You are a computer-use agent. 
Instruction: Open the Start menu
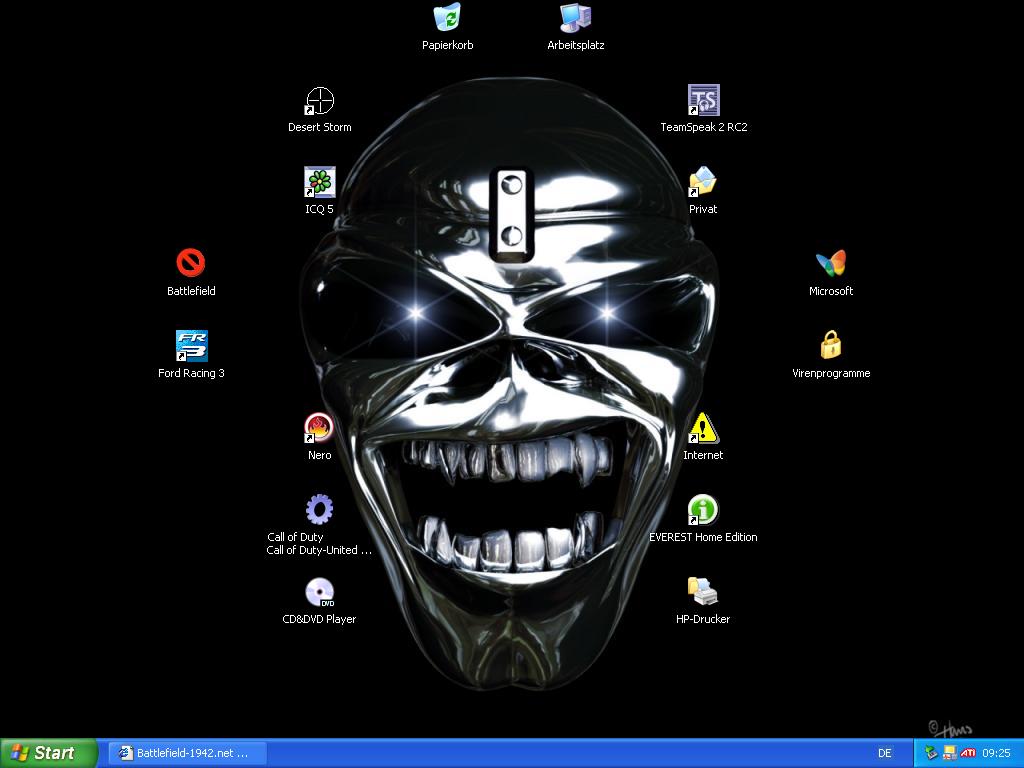pyautogui.click(x=48, y=753)
